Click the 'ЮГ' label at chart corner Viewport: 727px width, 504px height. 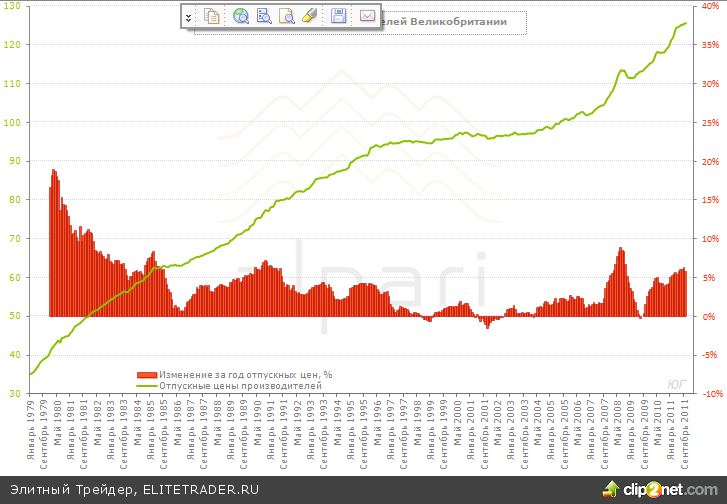click(x=676, y=383)
